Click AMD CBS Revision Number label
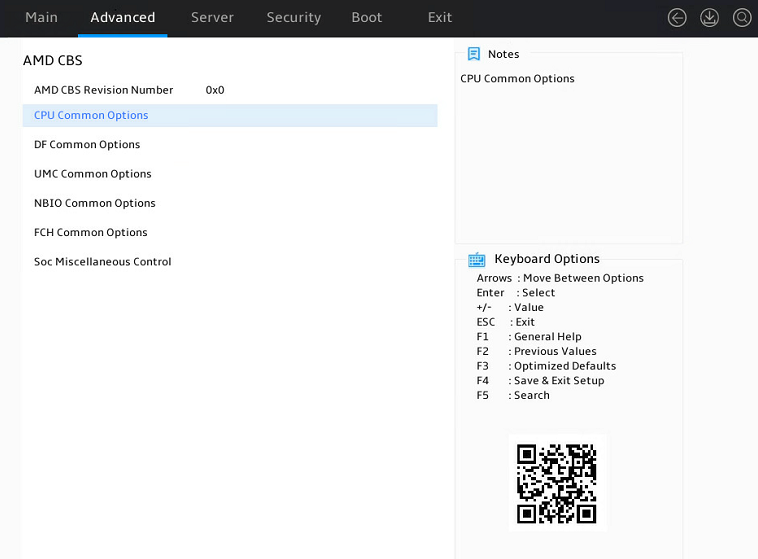The width and height of the screenshot is (758, 559). [103, 90]
